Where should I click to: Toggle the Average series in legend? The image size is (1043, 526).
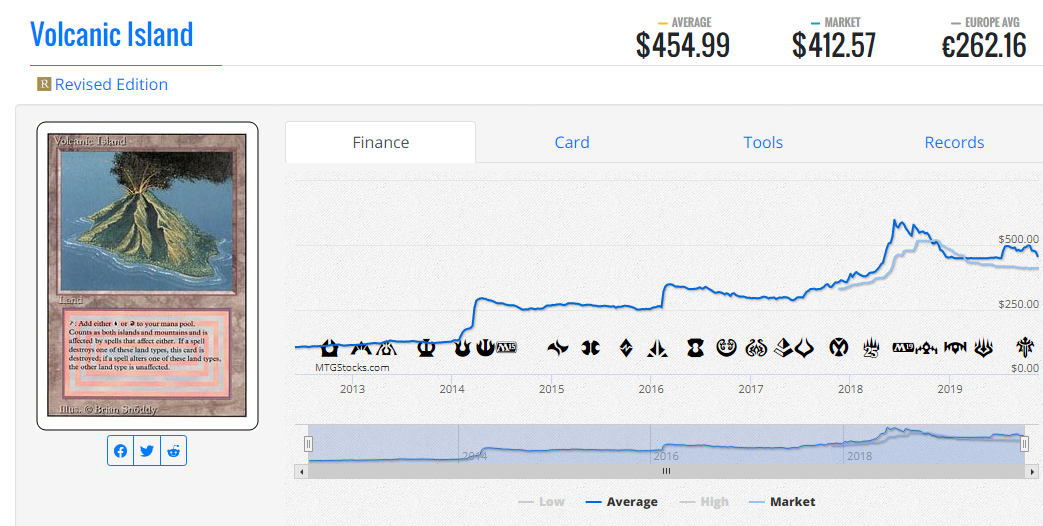pyautogui.click(x=621, y=502)
